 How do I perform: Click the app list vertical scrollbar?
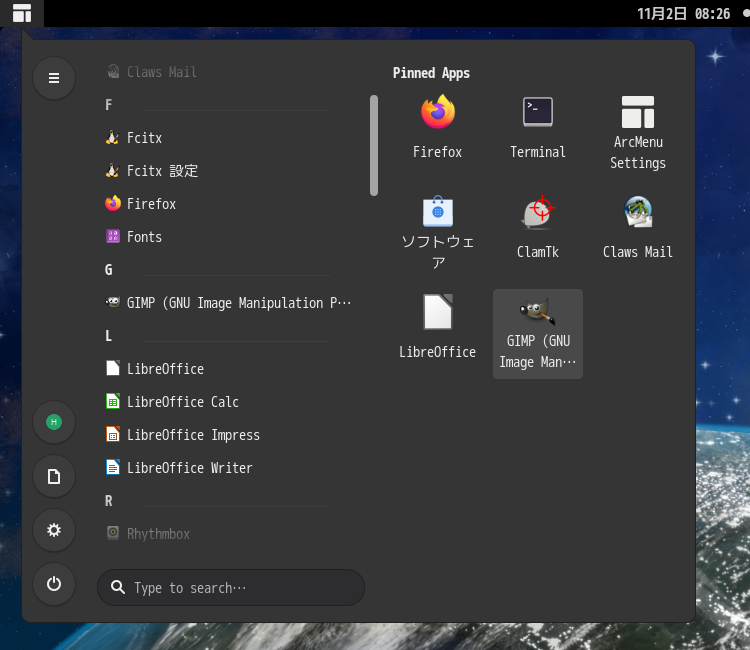click(374, 145)
